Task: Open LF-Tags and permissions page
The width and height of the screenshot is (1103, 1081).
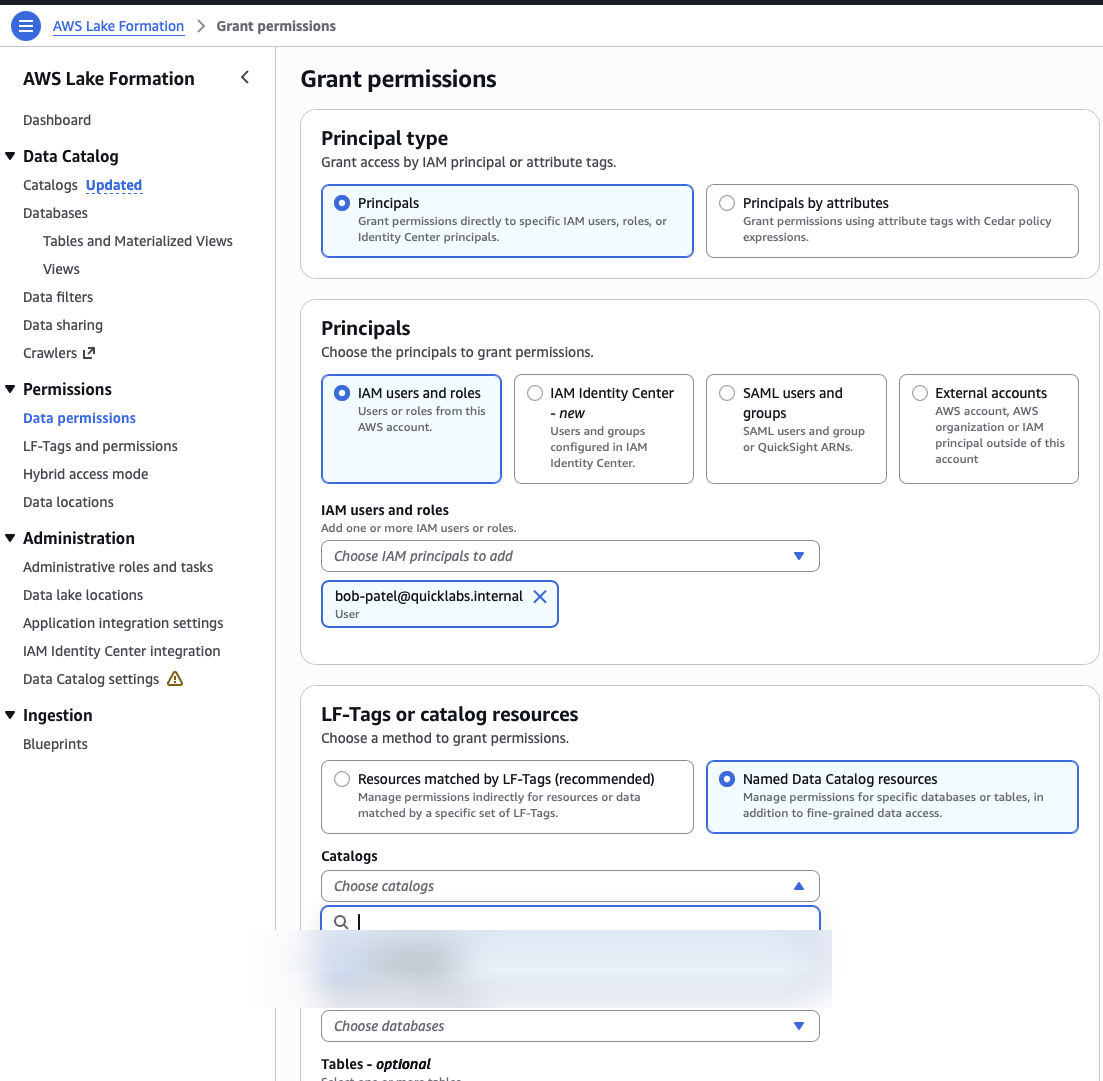Action: point(101,447)
